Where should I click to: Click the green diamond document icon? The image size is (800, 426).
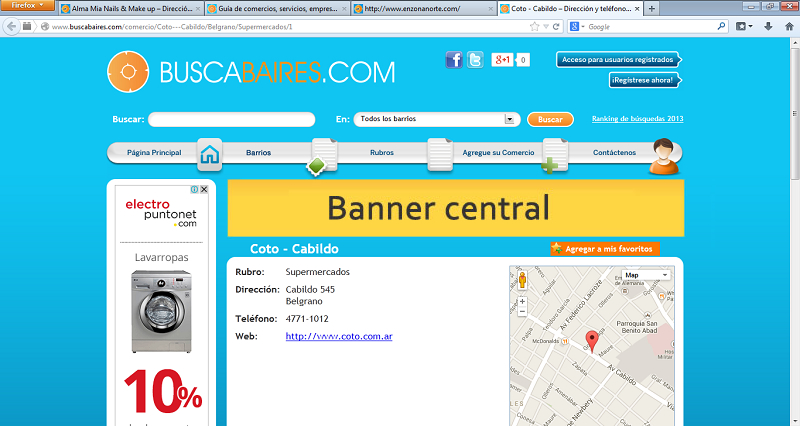pos(323,157)
